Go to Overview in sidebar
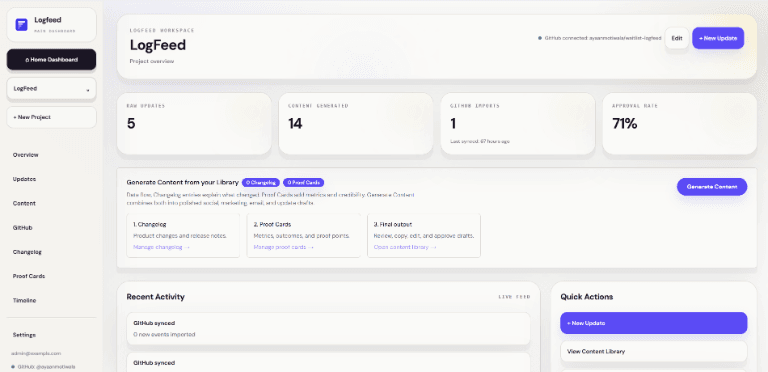This screenshot has width=768, height=372. click(x=25, y=155)
